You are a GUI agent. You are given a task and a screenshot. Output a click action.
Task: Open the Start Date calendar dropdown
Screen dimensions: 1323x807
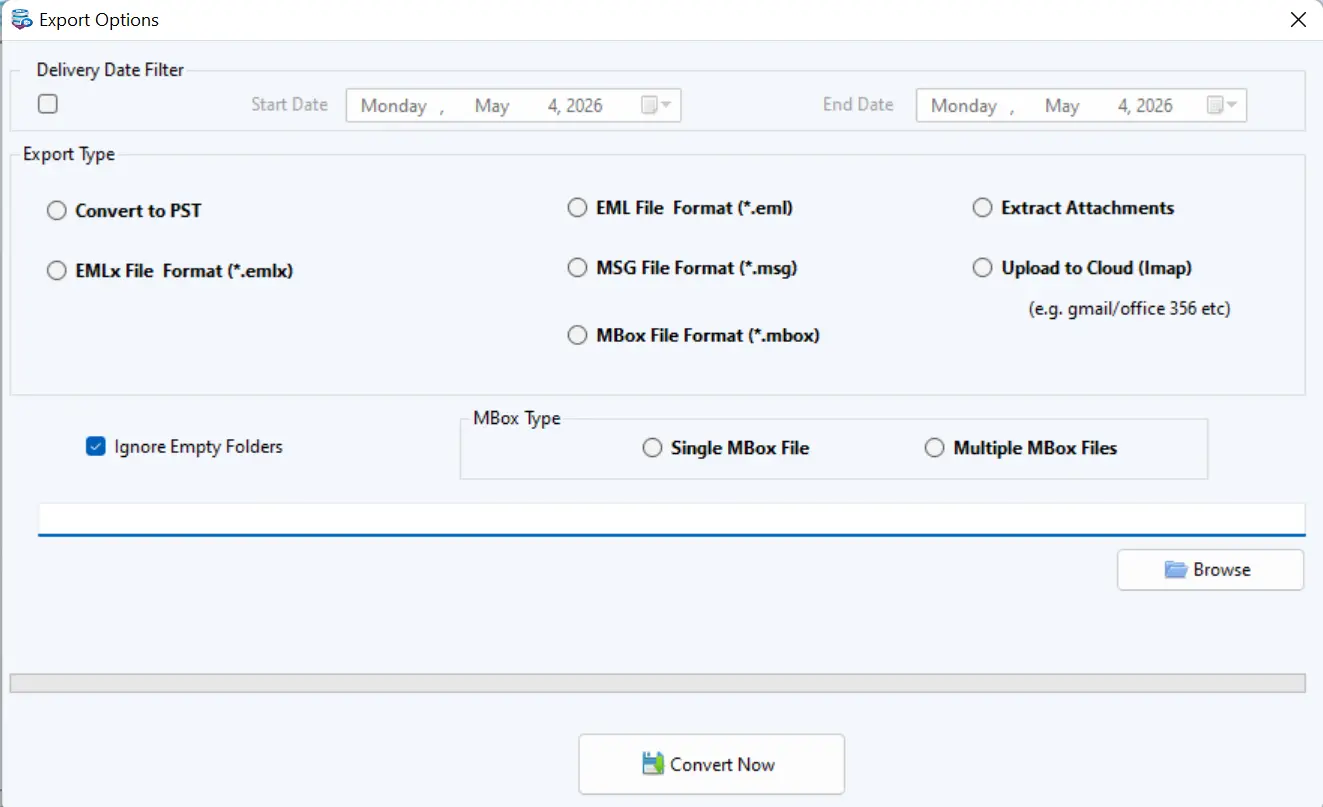656,105
